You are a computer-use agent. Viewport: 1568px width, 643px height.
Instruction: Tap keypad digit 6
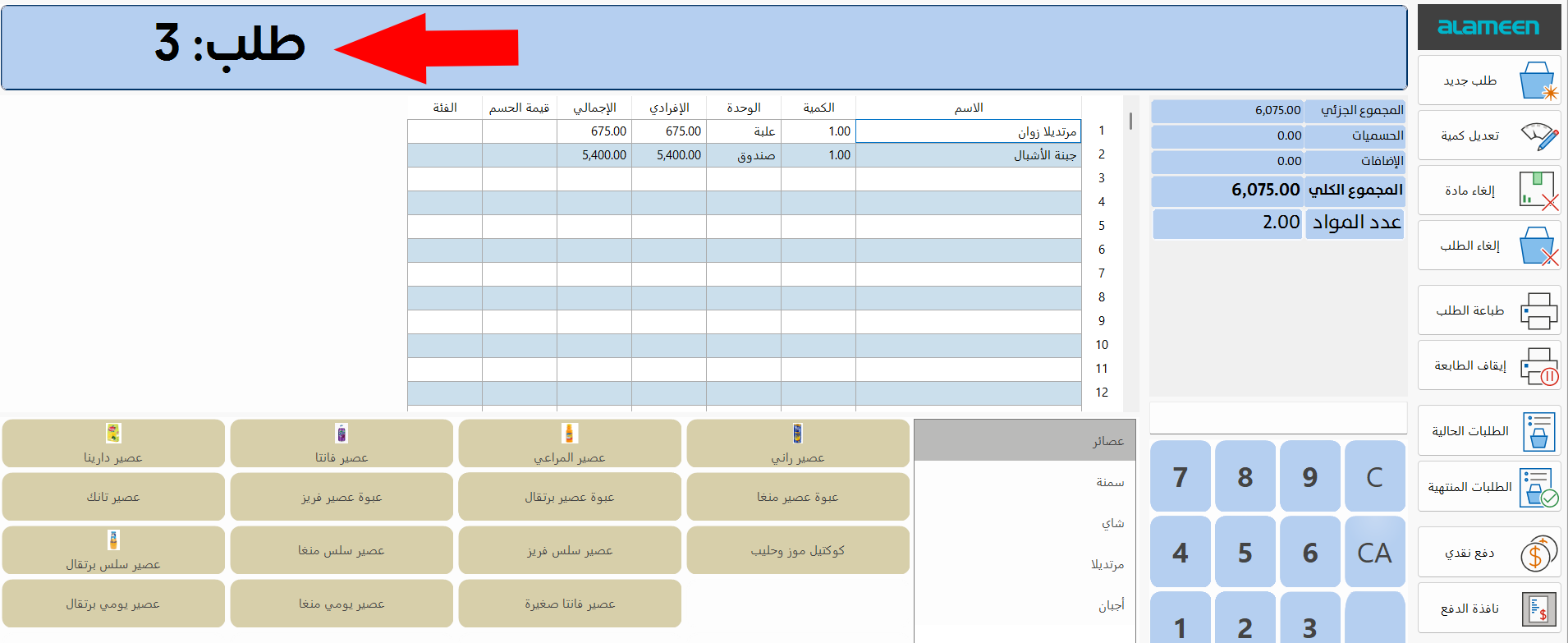(x=1310, y=552)
